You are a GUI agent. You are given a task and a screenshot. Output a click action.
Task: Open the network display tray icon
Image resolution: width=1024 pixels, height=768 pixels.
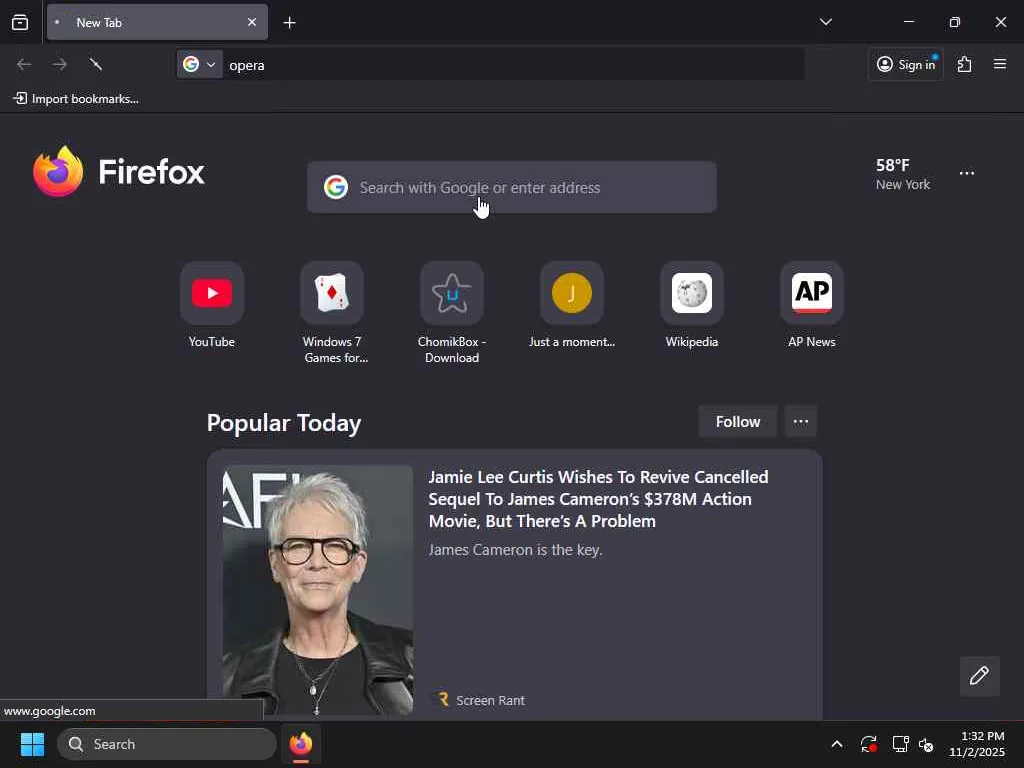pos(901,744)
